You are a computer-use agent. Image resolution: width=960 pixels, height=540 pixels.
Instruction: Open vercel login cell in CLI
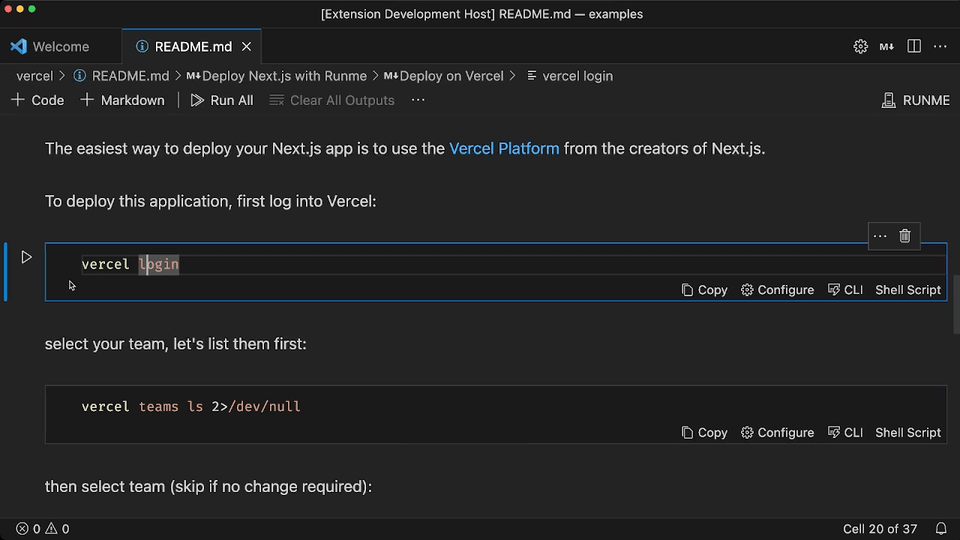(846, 290)
